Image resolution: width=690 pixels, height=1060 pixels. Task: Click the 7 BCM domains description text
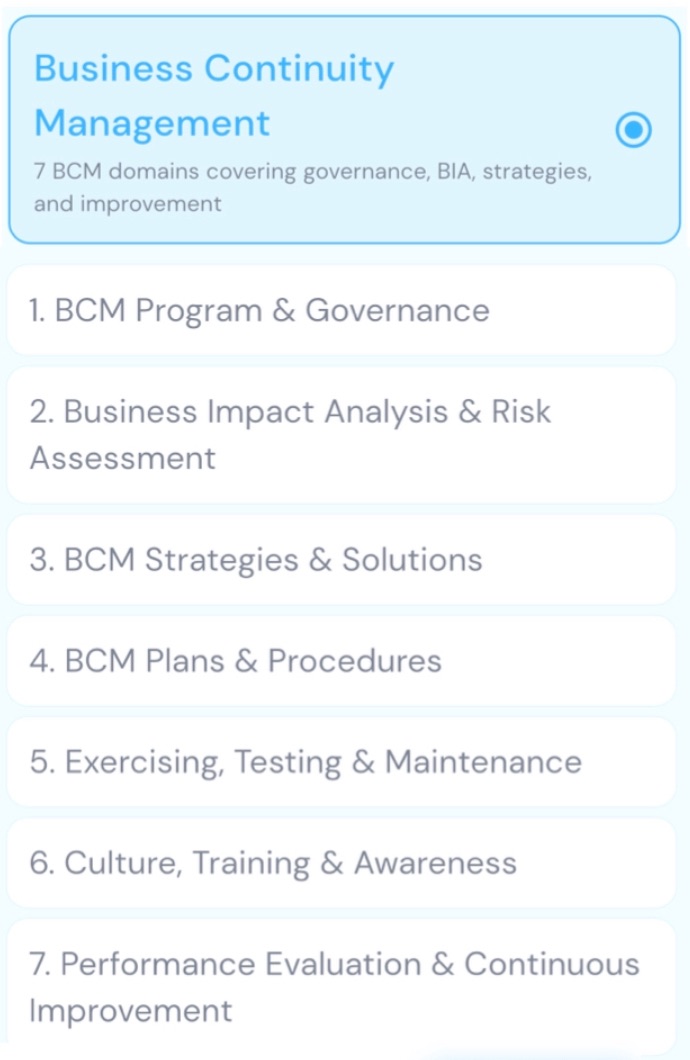[312, 187]
